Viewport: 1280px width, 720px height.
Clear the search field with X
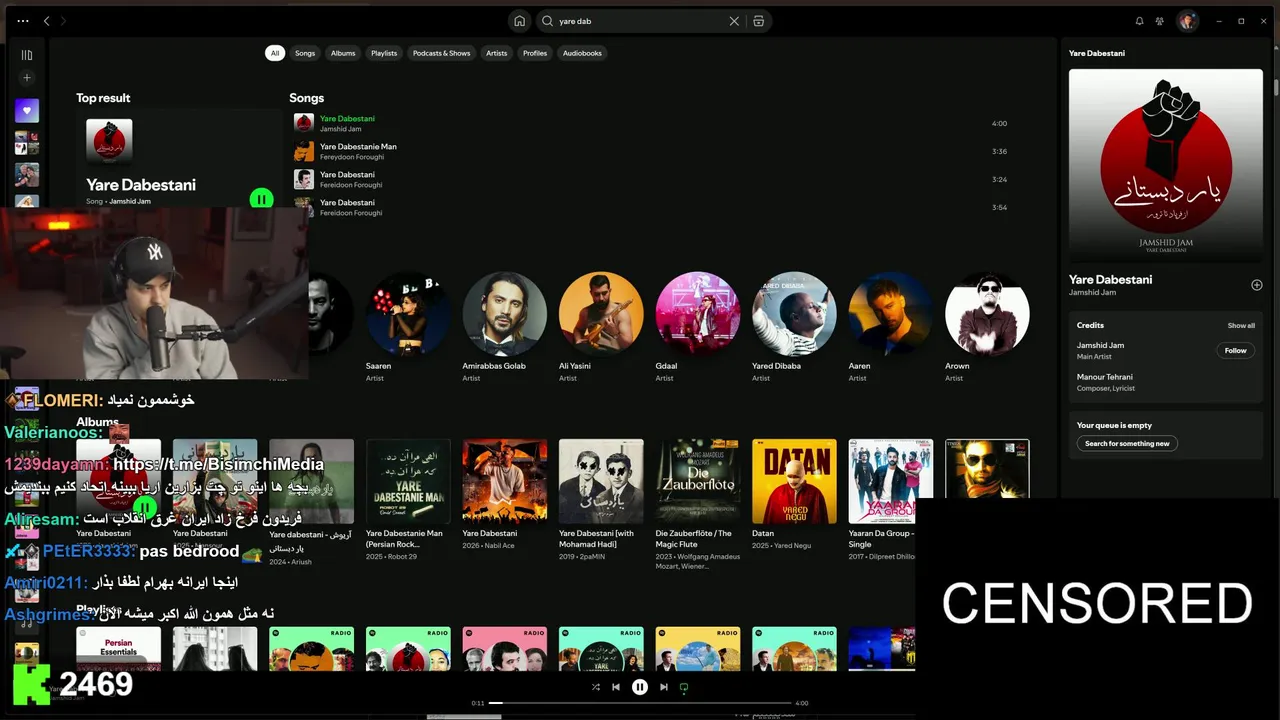[734, 21]
